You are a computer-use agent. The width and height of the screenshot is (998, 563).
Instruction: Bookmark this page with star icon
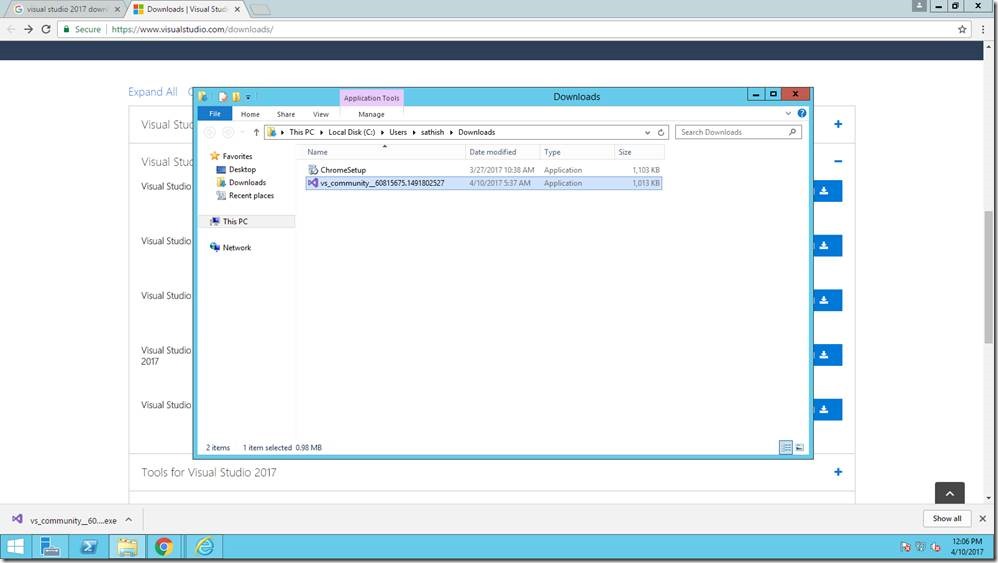(x=962, y=29)
